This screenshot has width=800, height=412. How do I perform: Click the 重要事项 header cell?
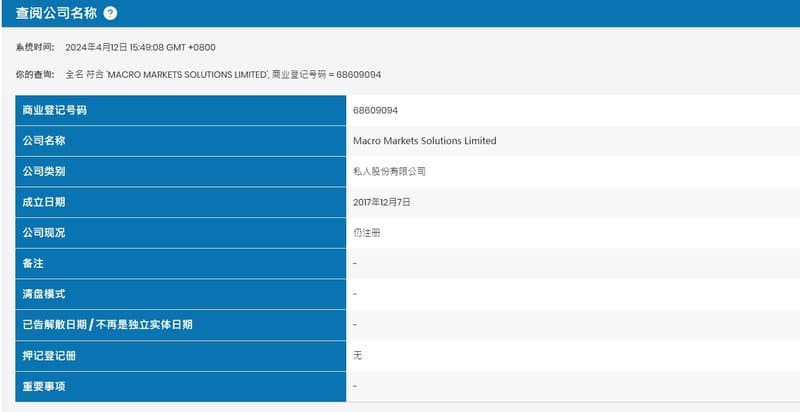tap(181, 387)
